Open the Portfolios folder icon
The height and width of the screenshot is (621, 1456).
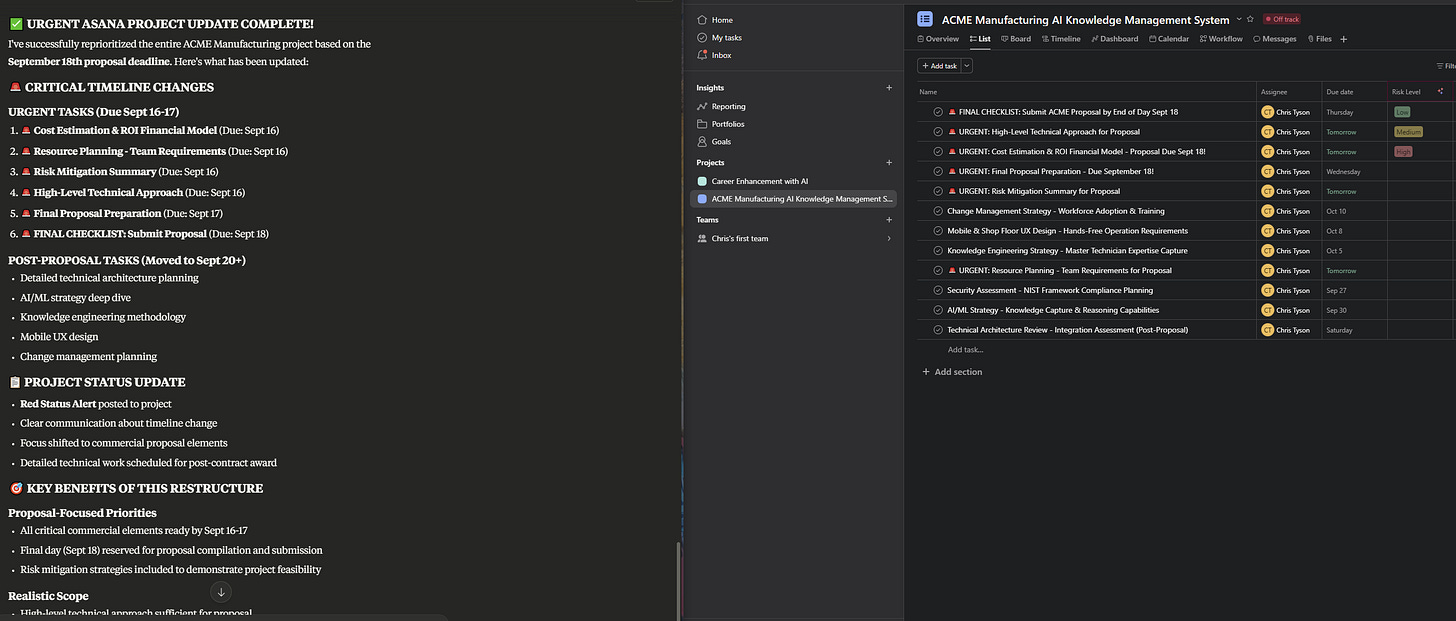[702, 124]
